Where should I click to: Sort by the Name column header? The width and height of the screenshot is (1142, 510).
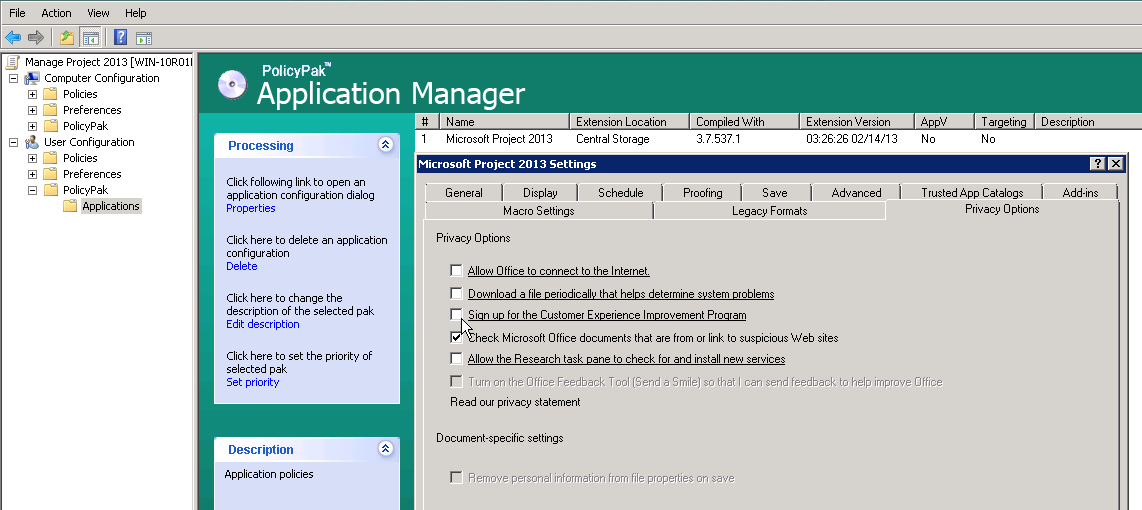(x=505, y=122)
